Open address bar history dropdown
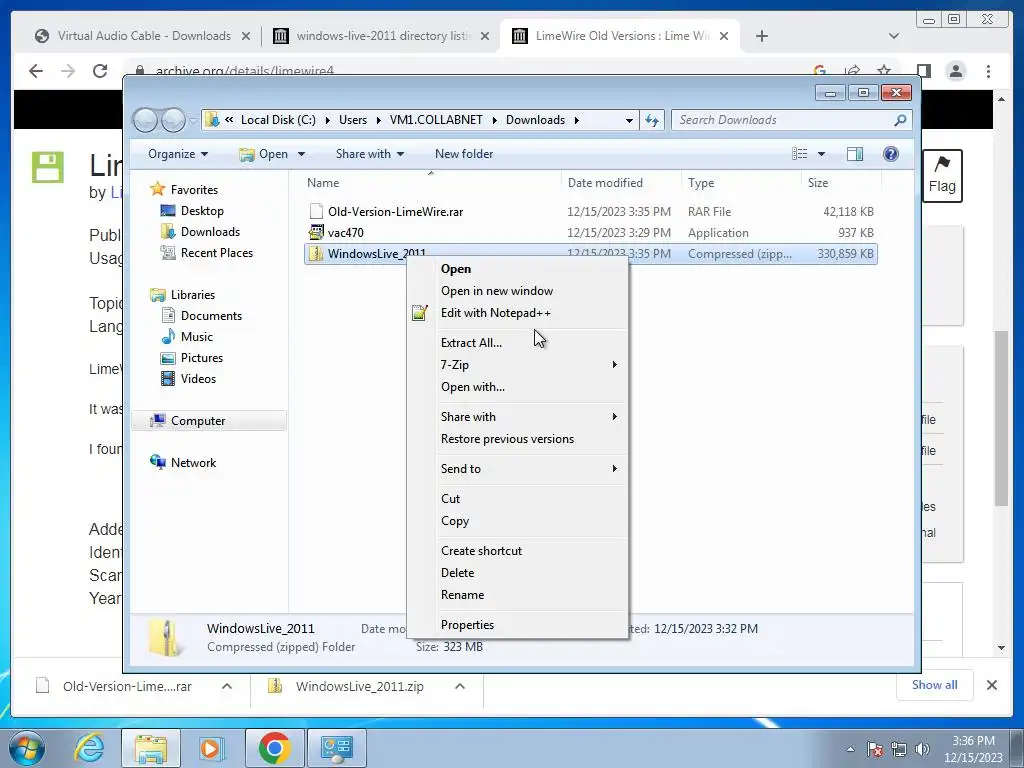This screenshot has width=1024, height=768. [x=629, y=120]
